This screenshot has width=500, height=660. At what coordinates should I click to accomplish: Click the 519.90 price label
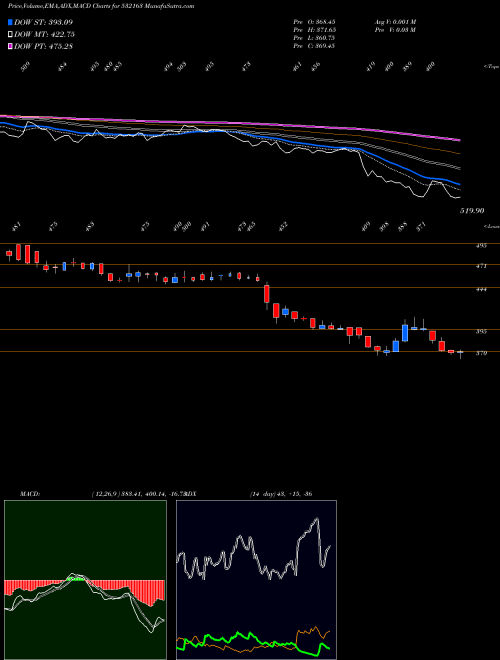click(471, 210)
